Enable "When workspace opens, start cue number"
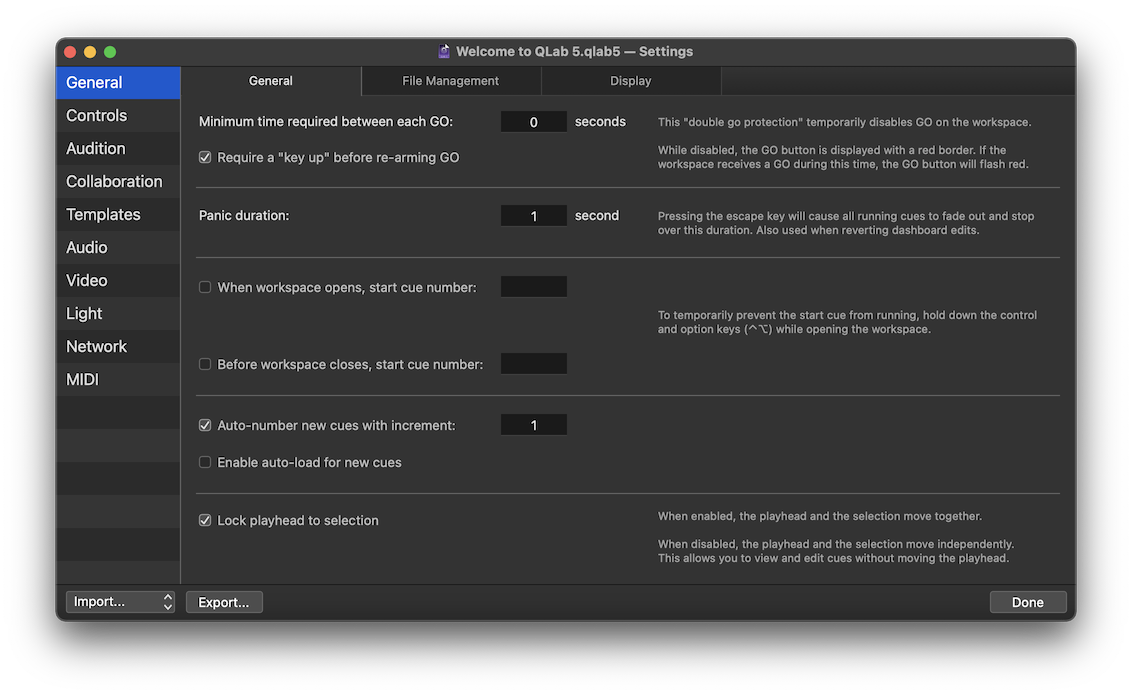Screen dimensions: 1132x695 pyautogui.click(x=205, y=287)
